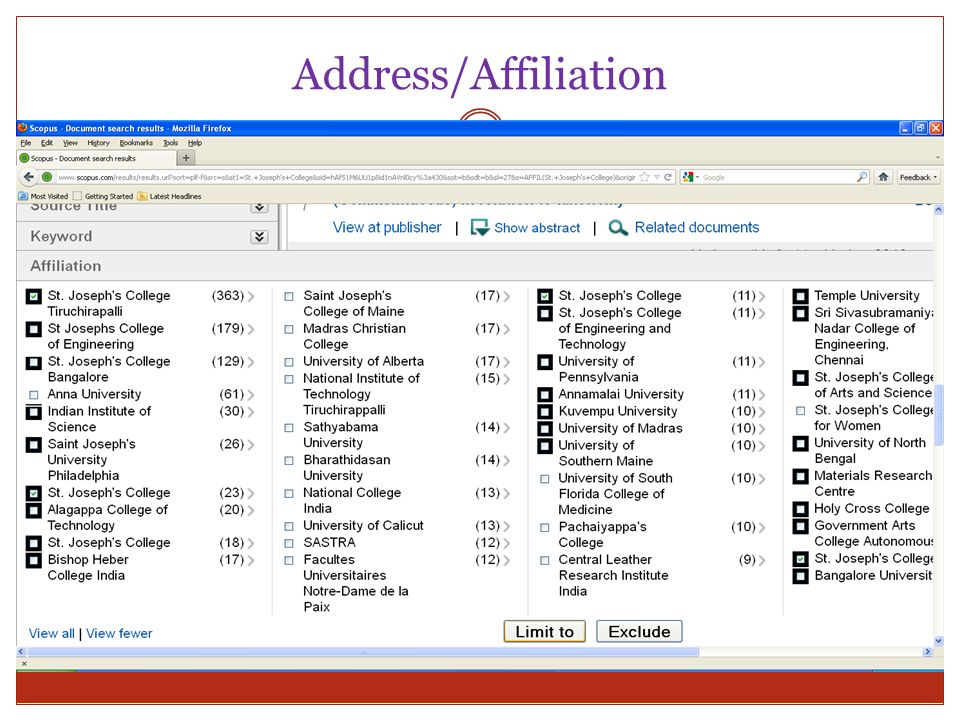This screenshot has width=960, height=720.
Task: Expand the Keyword filter section
Action: point(260,237)
